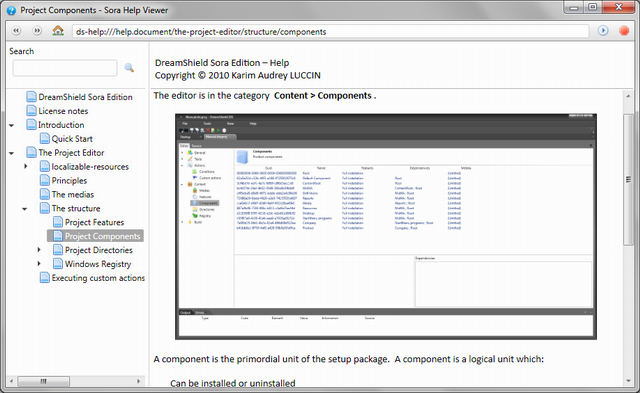Collapse the Introduction tree node
Screen dimensions: 640x393
click(x=11, y=125)
